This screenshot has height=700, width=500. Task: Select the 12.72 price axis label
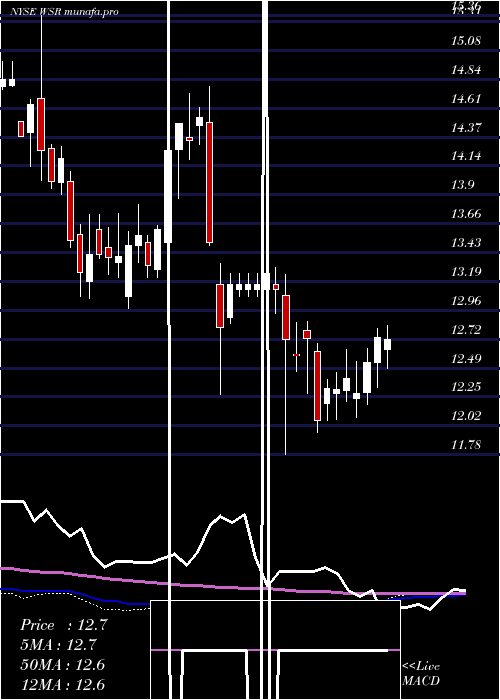pyautogui.click(x=466, y=330)
